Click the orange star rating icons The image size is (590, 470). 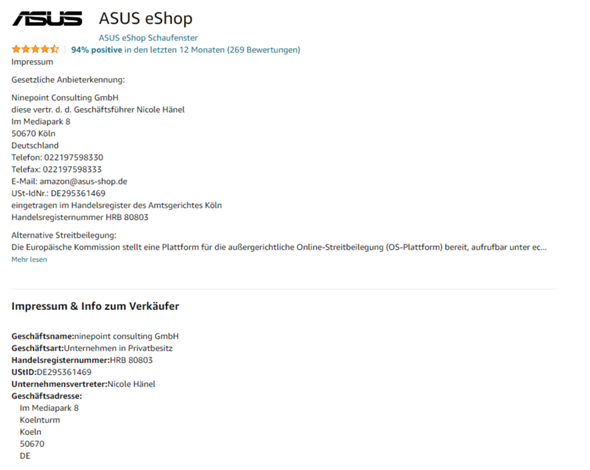35,49
